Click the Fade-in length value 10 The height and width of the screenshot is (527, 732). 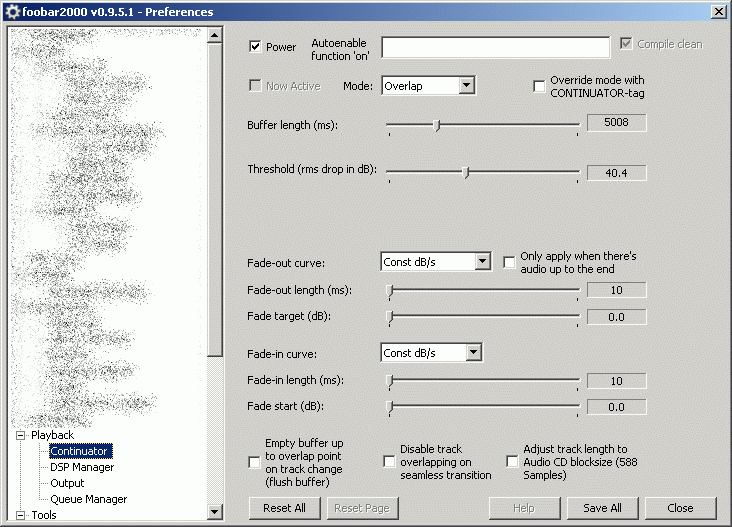[x=617, y=381]
